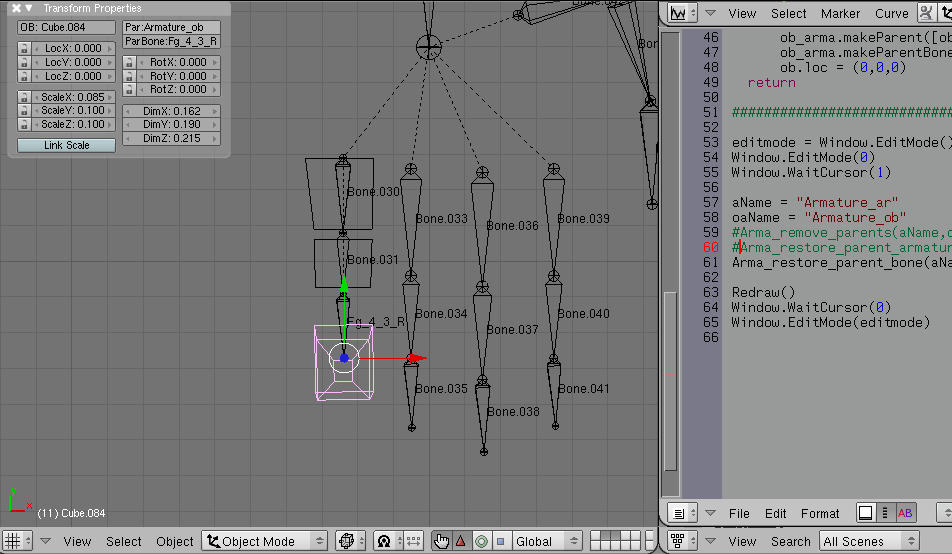Open the IPO editor View menu
Screen dimensions: 952x554
click(x=742, y=13)
